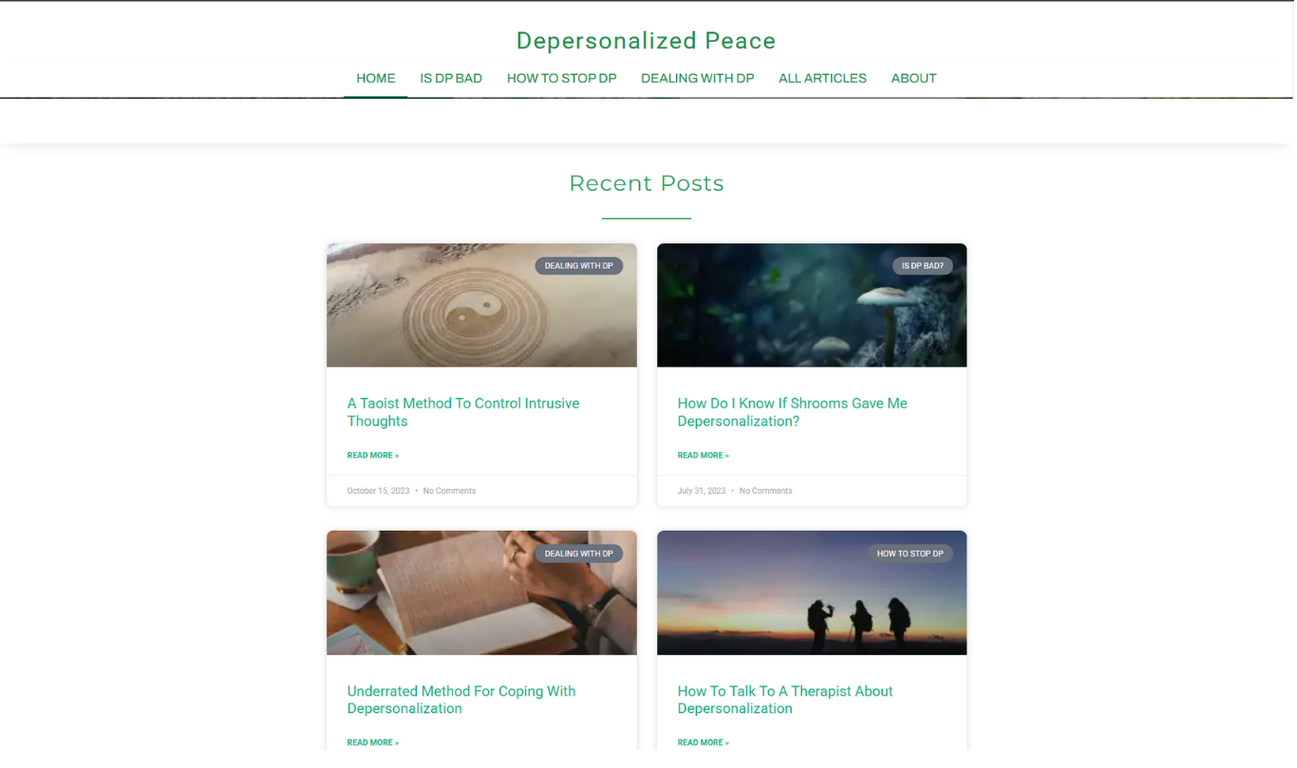The image size is (1297, 768).
Task: Open Underrated Method For Coping article title
Action: [x=462, y=701]
